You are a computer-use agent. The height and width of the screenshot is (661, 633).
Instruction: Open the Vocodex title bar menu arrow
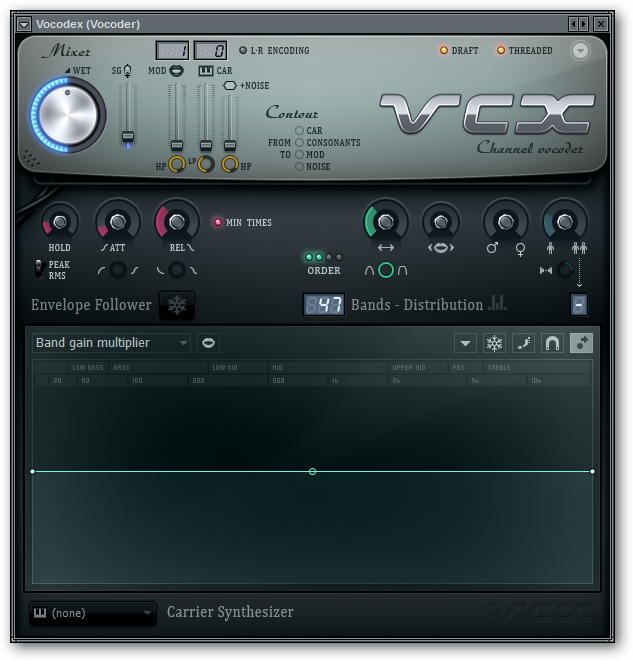point(24,24)
